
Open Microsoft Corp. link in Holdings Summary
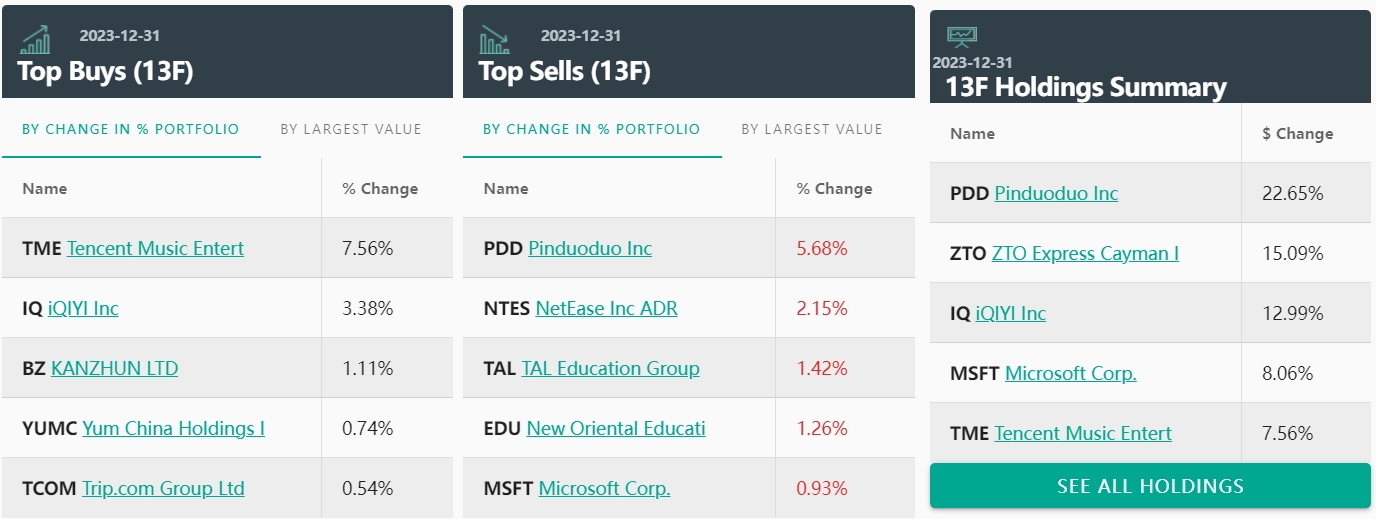pyautogui.click(x=1070, y=373)
